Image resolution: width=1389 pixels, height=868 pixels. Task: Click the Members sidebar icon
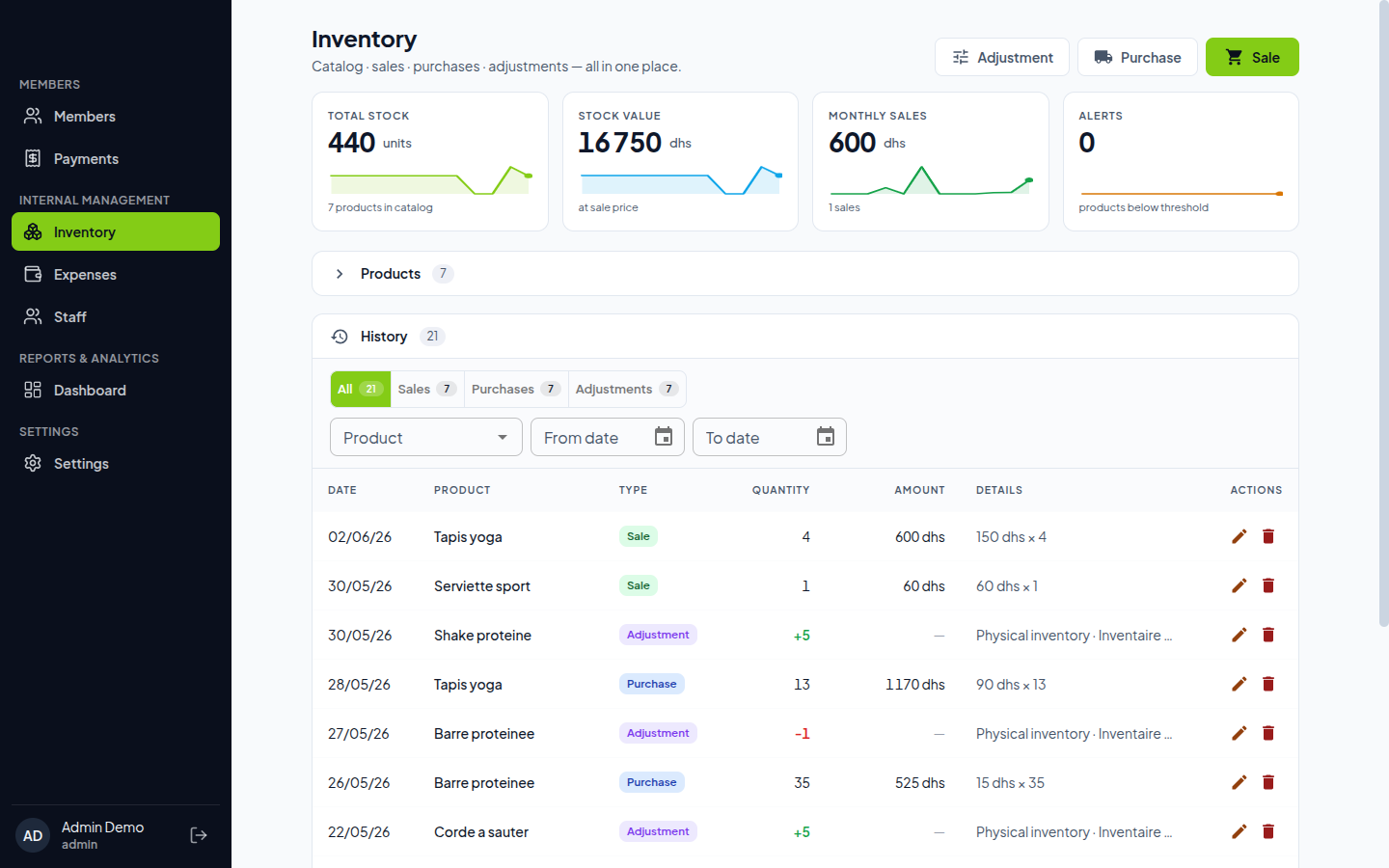(33, 116)
